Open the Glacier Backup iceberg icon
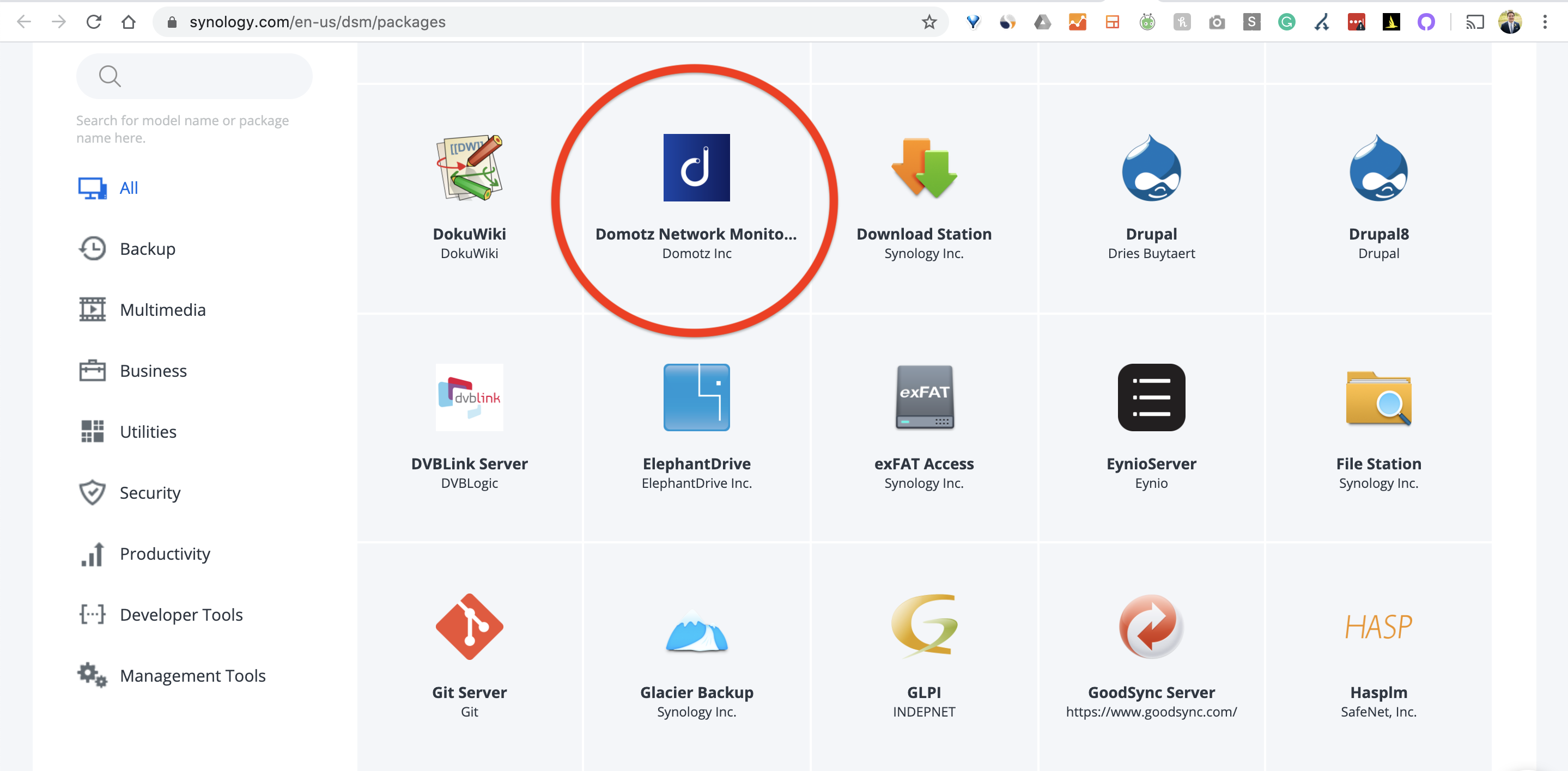Viewport: 1568px width, 771px height. tap(696, 631)
